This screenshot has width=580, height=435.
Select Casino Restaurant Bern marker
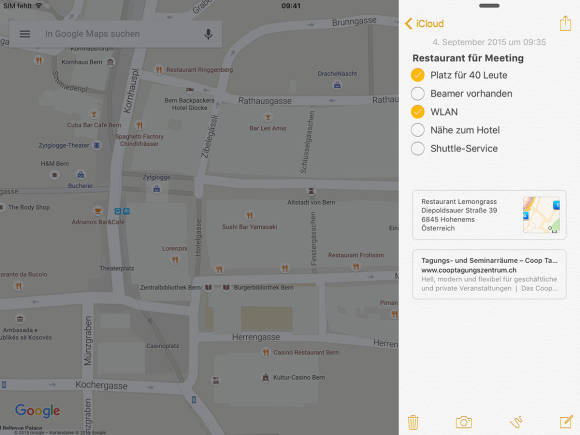click(266, 353)
